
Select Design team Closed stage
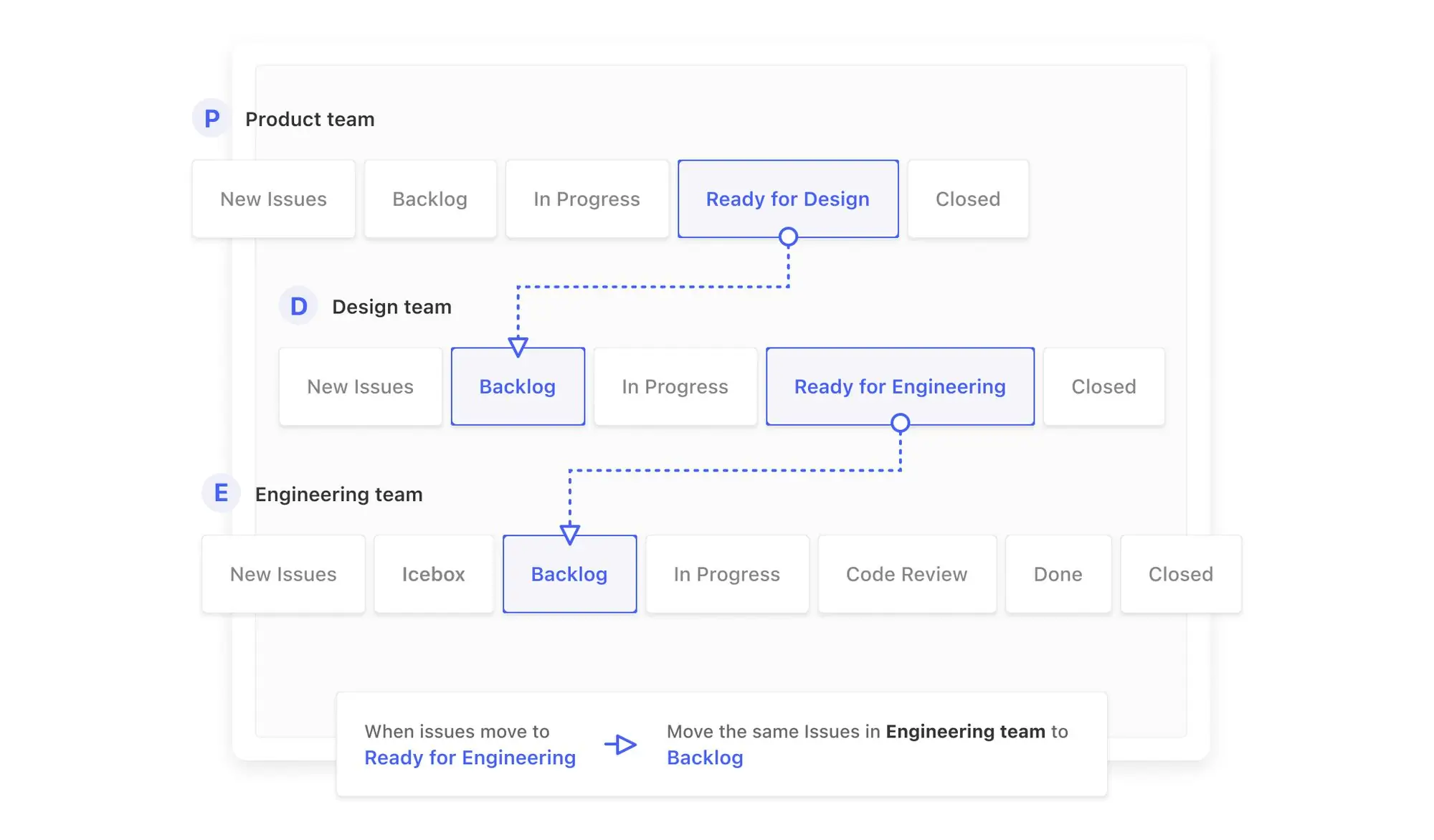tap(1103, 386)
